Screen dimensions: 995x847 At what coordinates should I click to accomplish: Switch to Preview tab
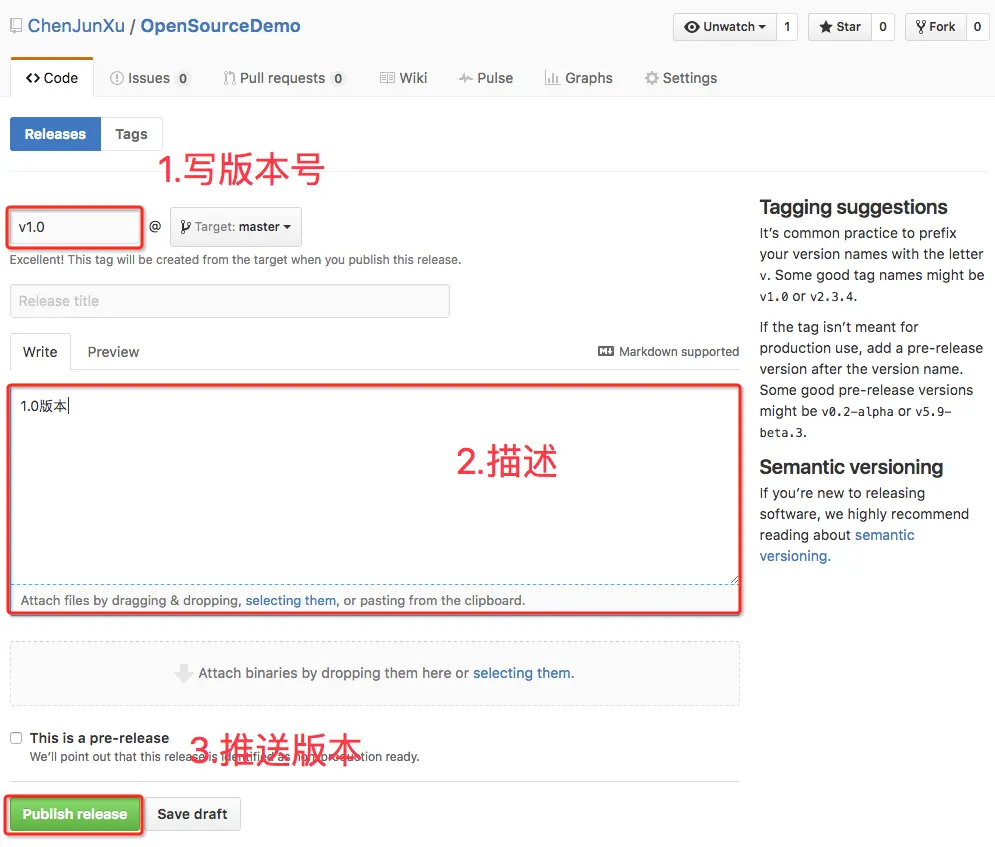coord(113,351)
